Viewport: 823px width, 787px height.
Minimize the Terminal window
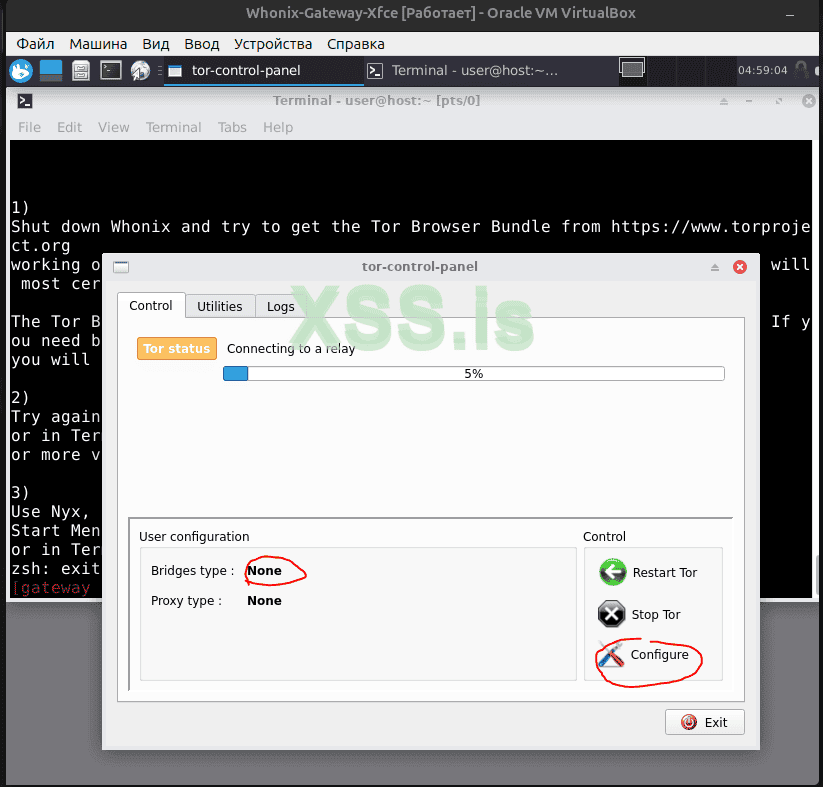click(749, 101)
